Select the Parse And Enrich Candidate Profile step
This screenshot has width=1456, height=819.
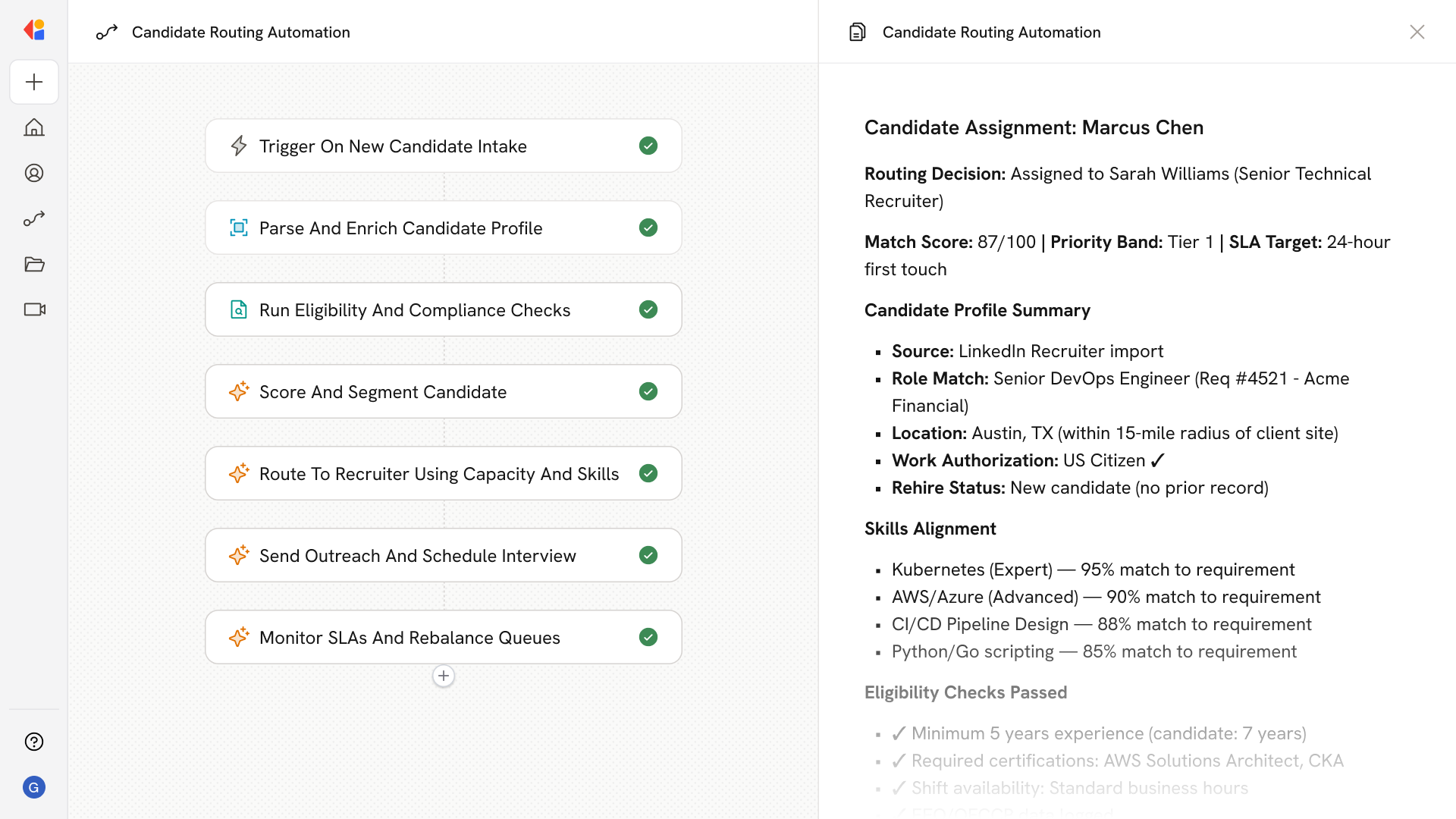pos(400,227)
